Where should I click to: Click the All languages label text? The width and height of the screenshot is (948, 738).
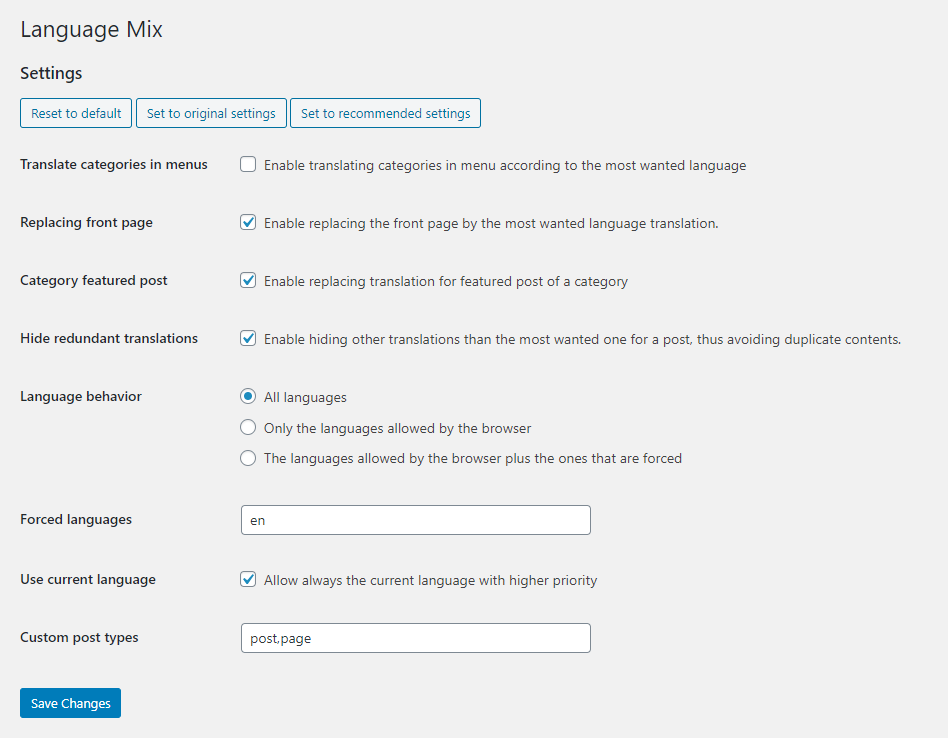305,398
